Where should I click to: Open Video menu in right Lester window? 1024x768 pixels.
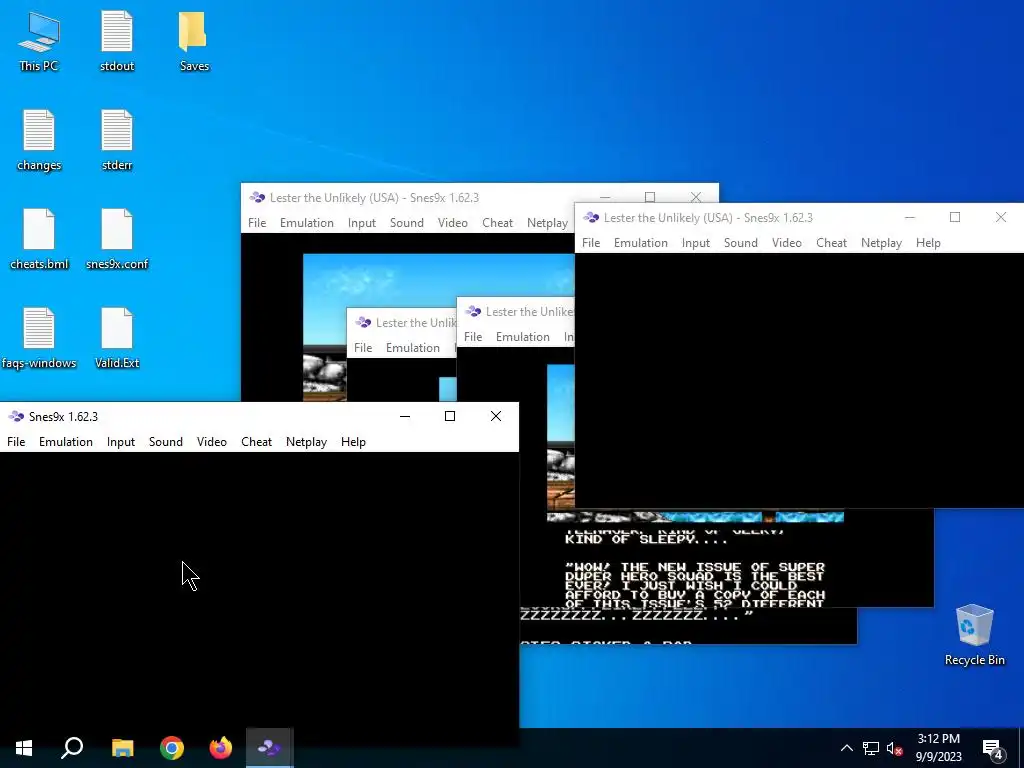point(786,243)
